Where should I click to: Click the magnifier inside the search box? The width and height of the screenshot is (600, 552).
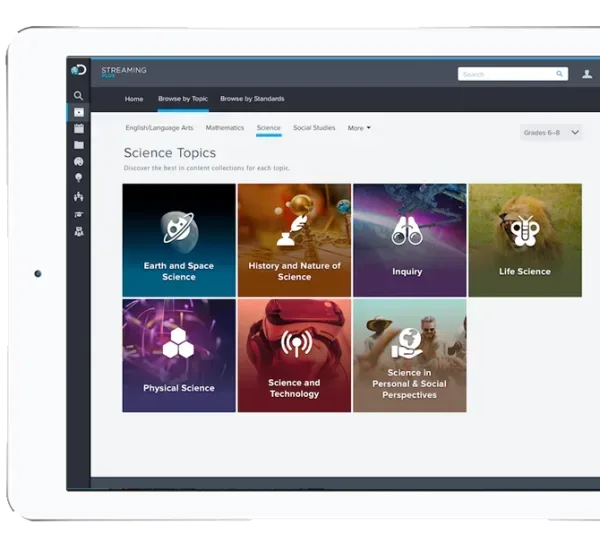pos(559,74)
